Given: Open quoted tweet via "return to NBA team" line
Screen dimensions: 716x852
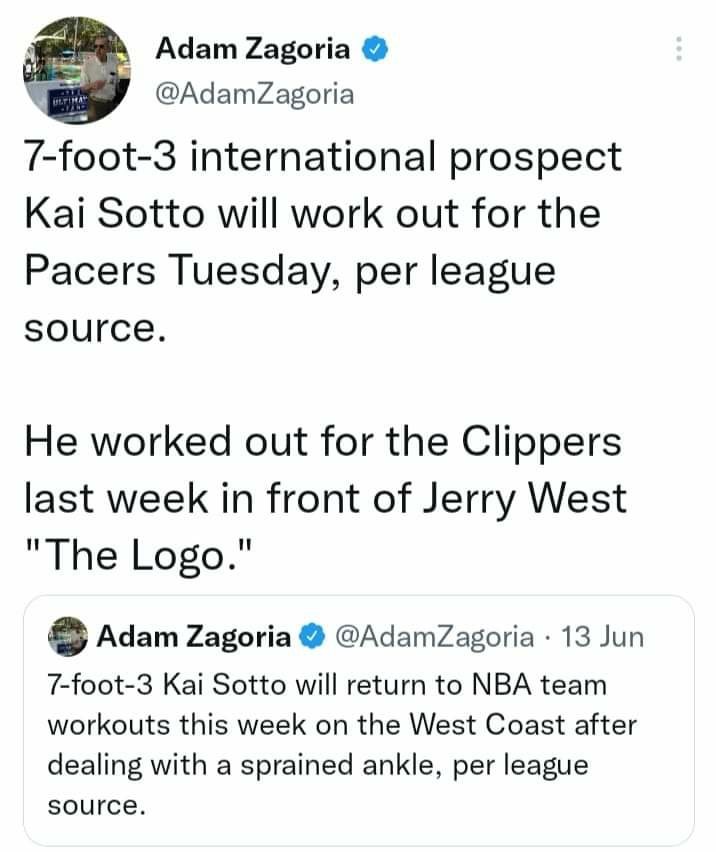Looking at the screenshot, I should [x=327, y=687].
